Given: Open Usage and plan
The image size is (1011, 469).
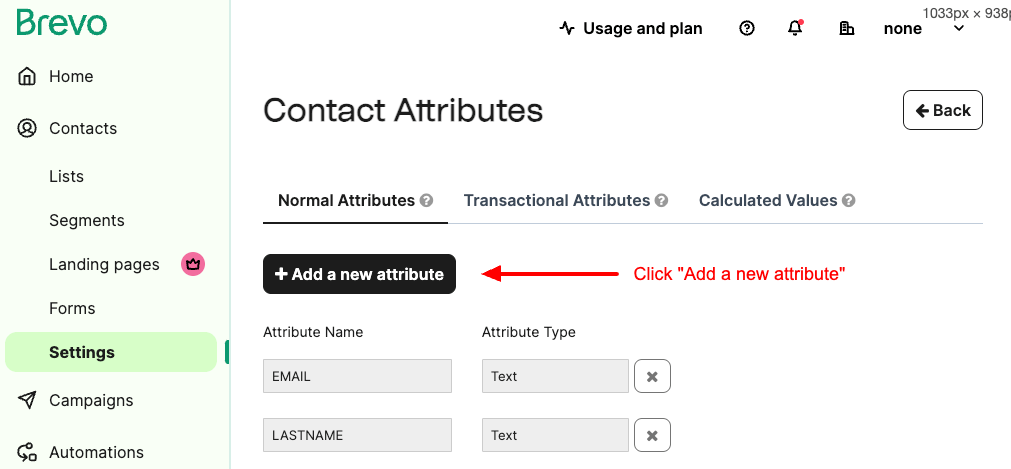Looking at the screenshot, I should coord(631,28).
